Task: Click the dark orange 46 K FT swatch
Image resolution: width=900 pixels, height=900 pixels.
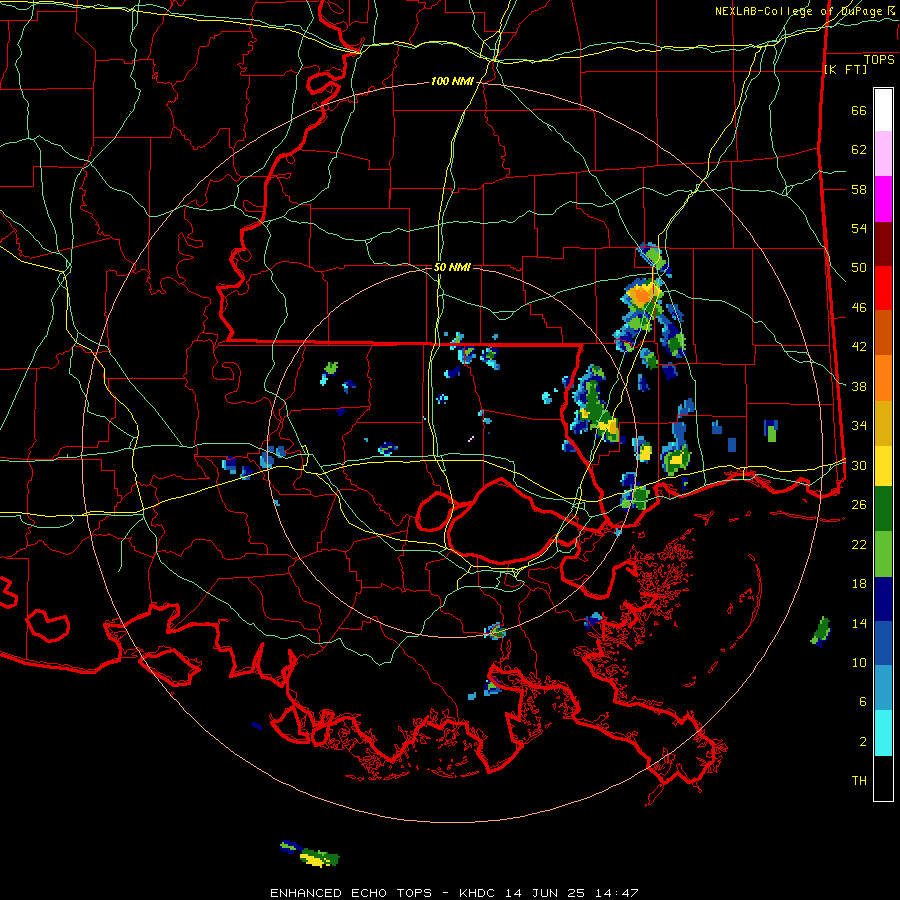Action: (x=883, y=333)
